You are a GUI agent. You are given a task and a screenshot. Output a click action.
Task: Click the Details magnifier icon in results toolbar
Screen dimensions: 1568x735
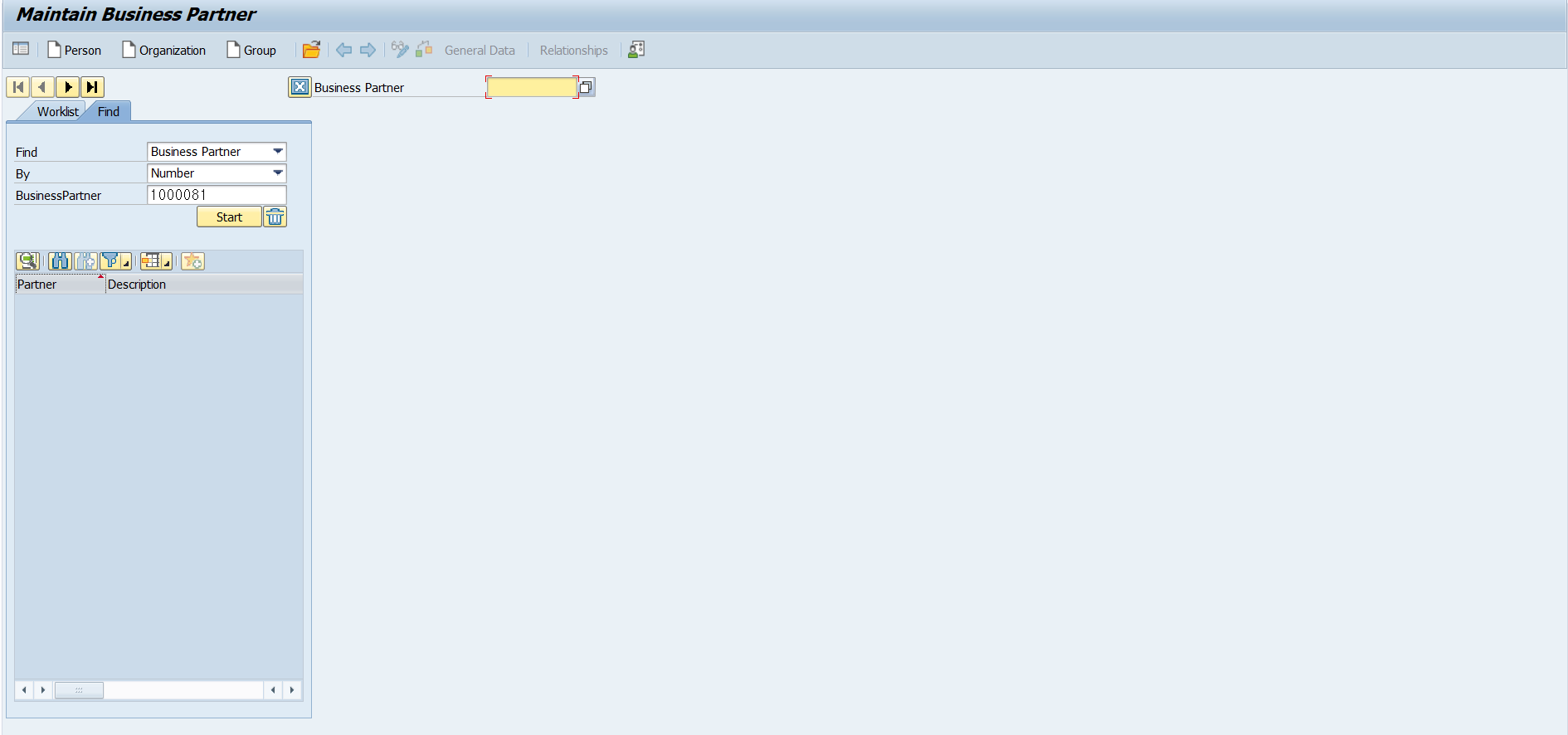(x=27, y=261)
